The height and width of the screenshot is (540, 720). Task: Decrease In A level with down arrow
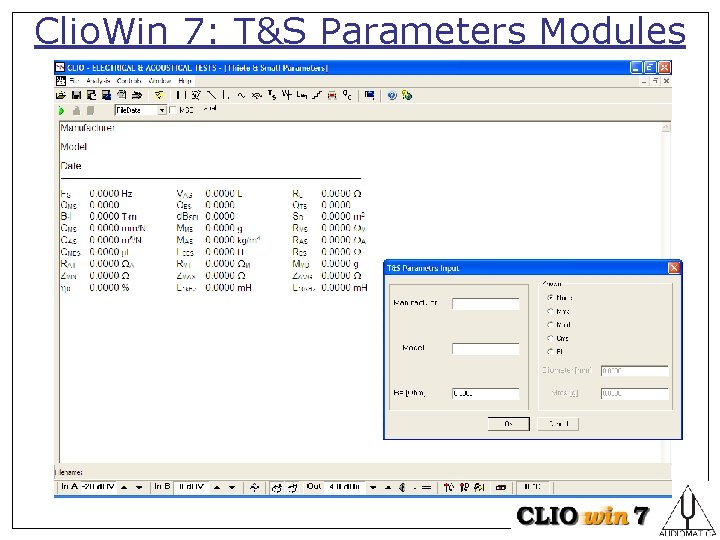[139, 488]
